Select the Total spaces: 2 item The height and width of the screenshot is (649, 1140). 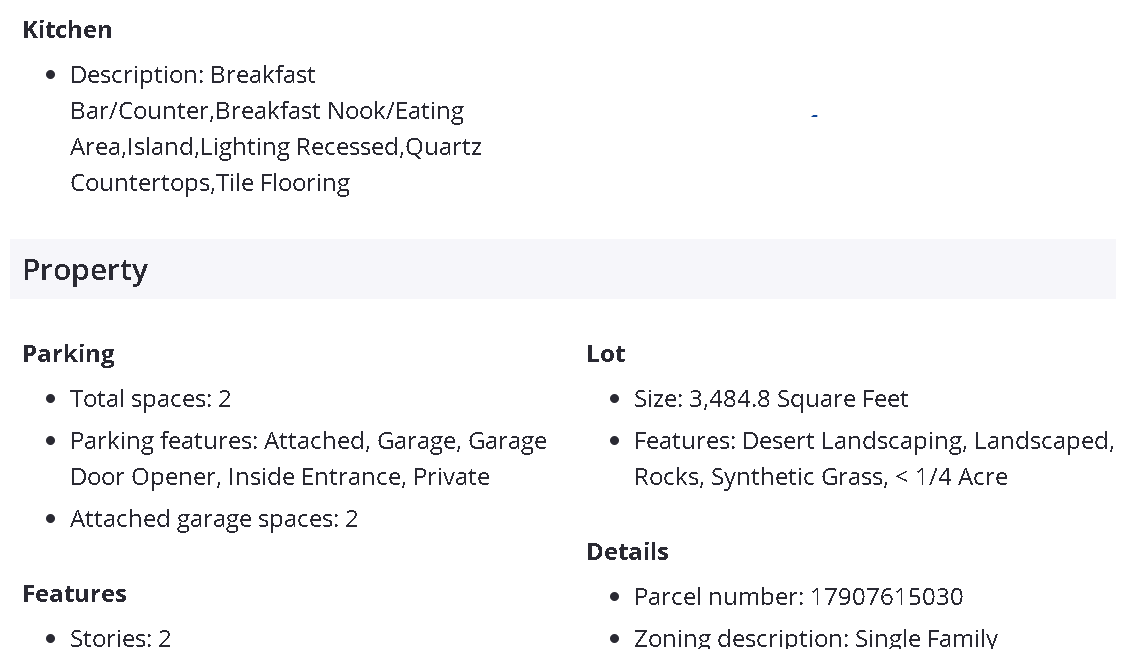point(150,399)
